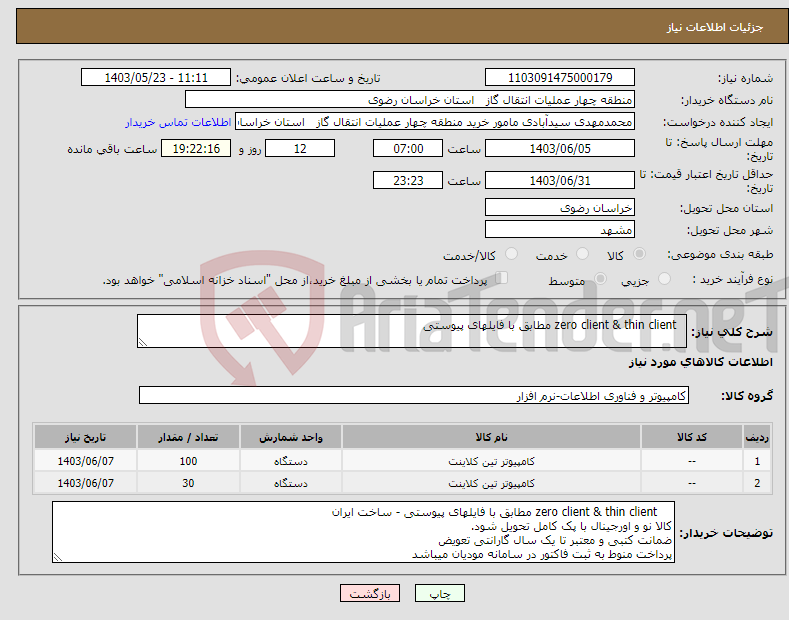Screen dimensions: 789x620
Task: Select the متوسط purchase type radio
Action: point(600,278)
